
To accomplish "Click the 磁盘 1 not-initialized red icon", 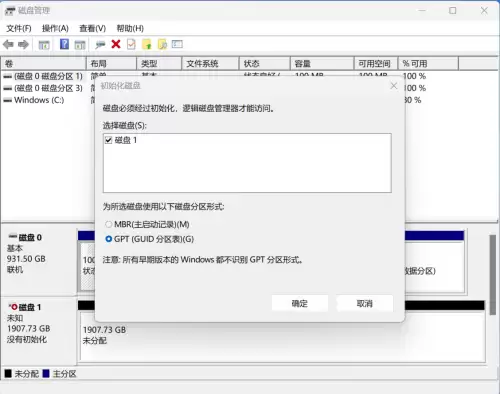I will [14, 307].
